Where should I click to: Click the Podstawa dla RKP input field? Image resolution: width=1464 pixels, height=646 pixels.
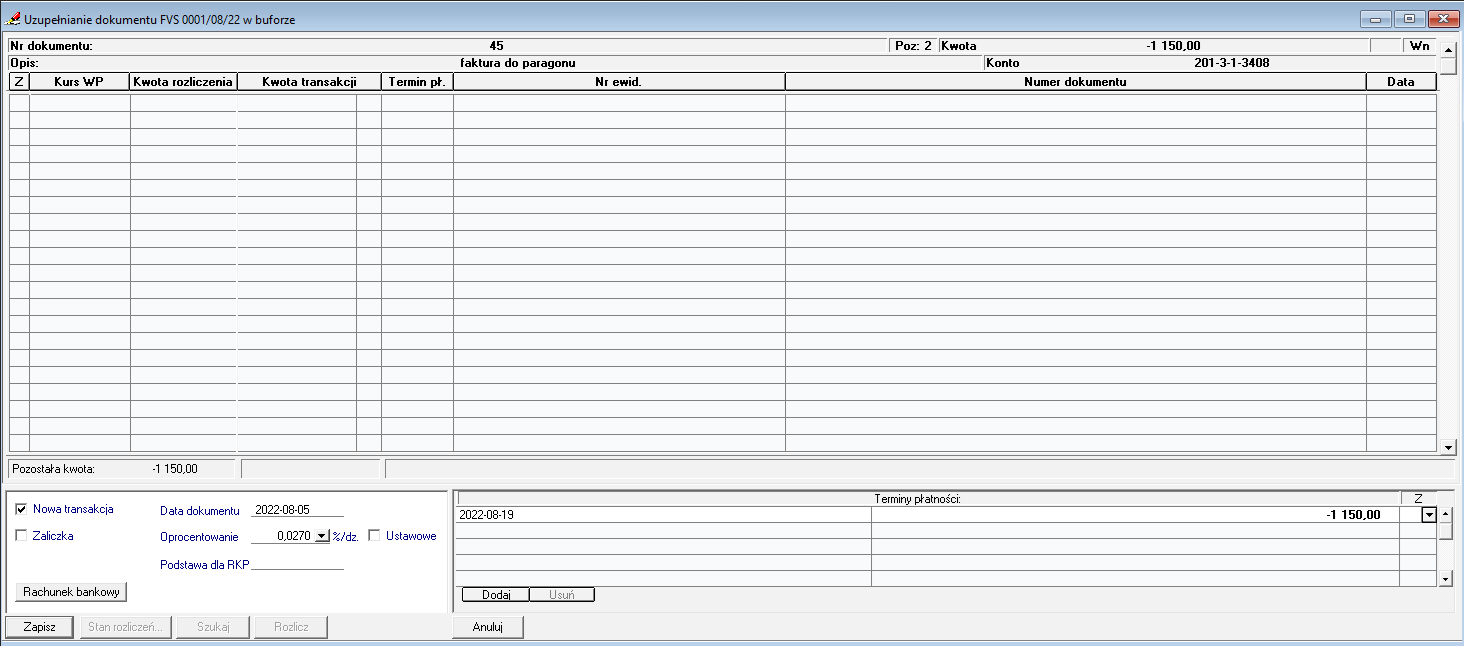(x=297, y=564)
